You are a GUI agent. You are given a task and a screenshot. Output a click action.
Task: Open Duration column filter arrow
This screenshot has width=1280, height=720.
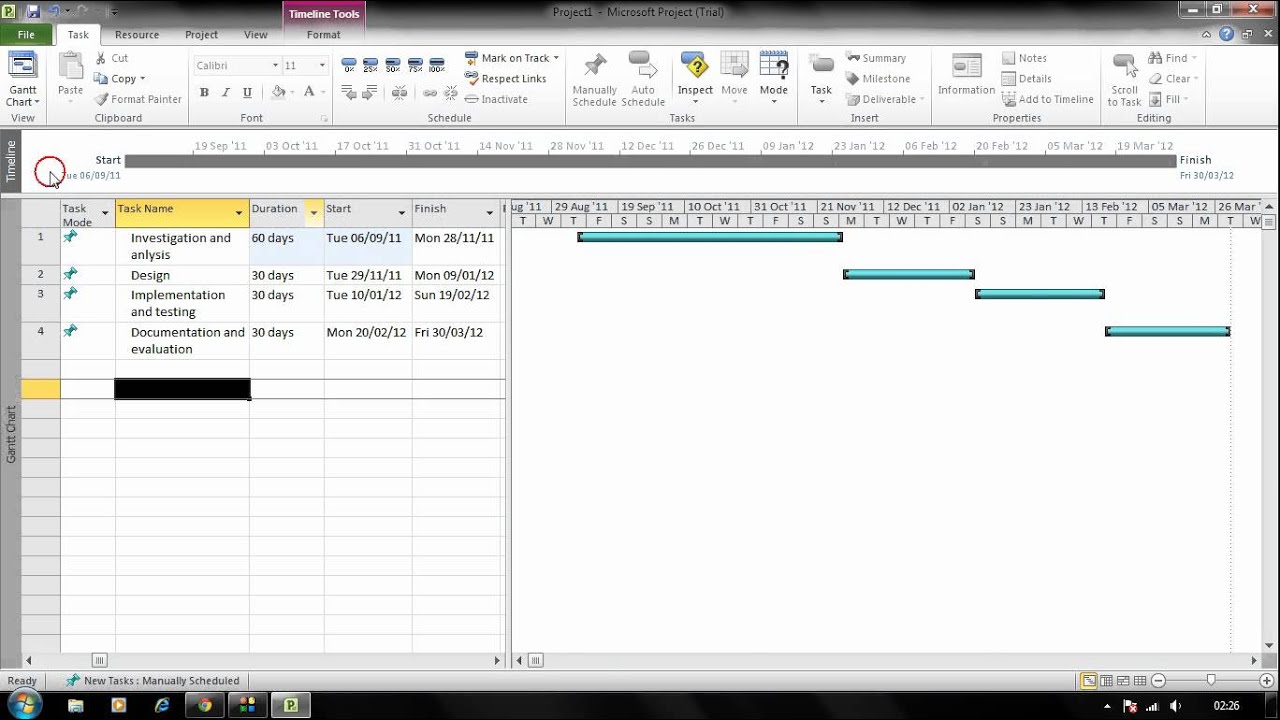pos(313,213)
